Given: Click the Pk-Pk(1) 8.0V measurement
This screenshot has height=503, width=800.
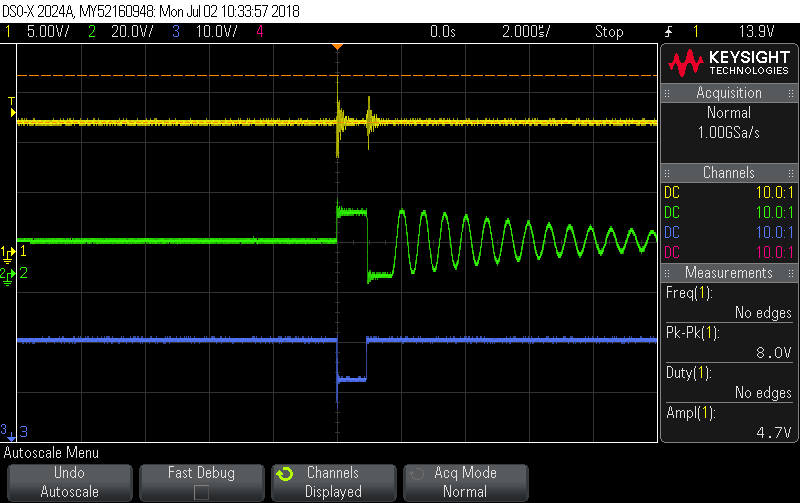Looking at the screenshot, I should (729, 342).
